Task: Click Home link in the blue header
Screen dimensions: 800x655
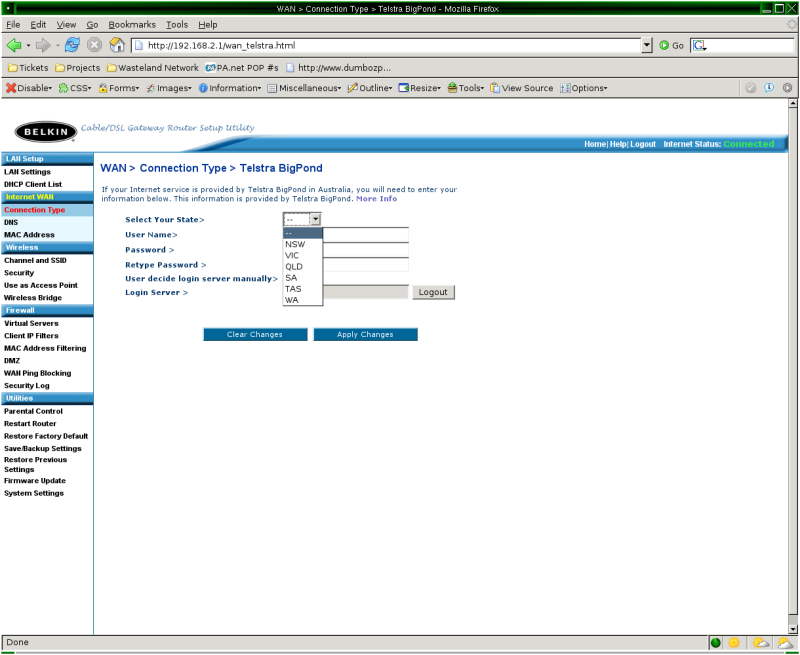Action: click(595, 144)
